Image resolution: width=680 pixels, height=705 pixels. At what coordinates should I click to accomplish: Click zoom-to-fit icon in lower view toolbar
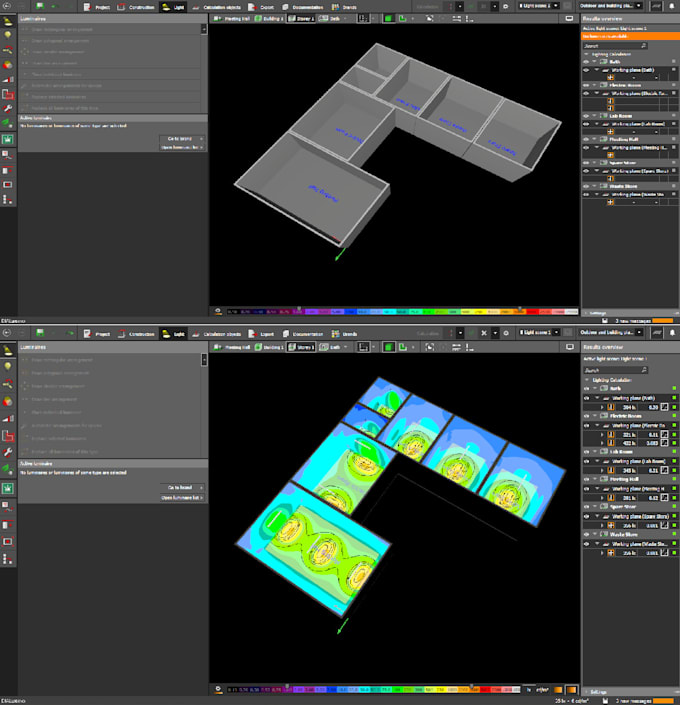click(x=430, y=347)
